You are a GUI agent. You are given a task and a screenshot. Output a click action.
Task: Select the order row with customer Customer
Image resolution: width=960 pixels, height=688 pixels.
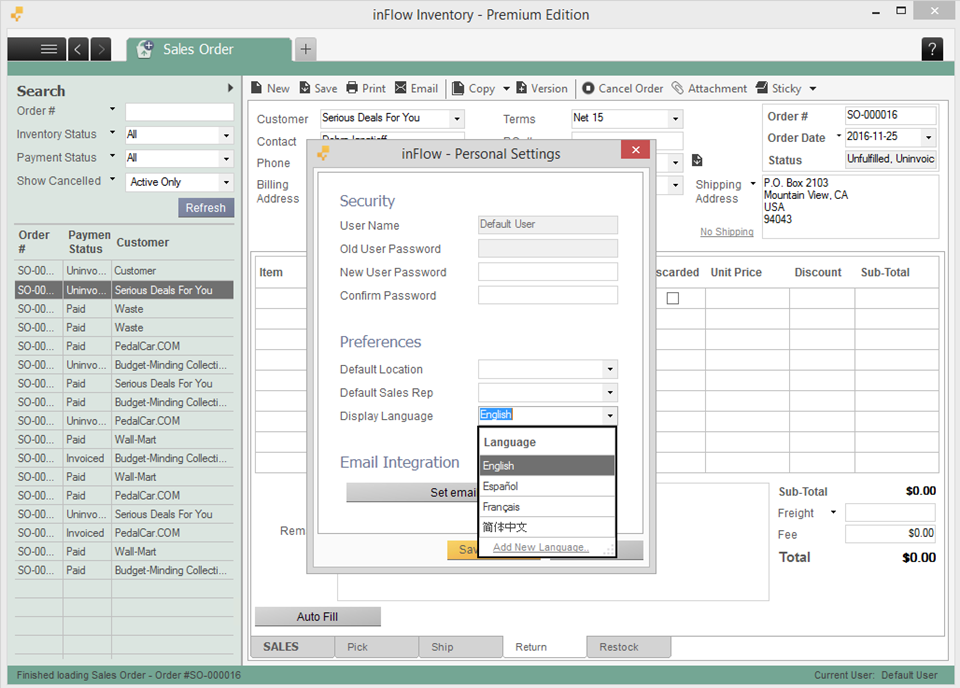[124, 271]
